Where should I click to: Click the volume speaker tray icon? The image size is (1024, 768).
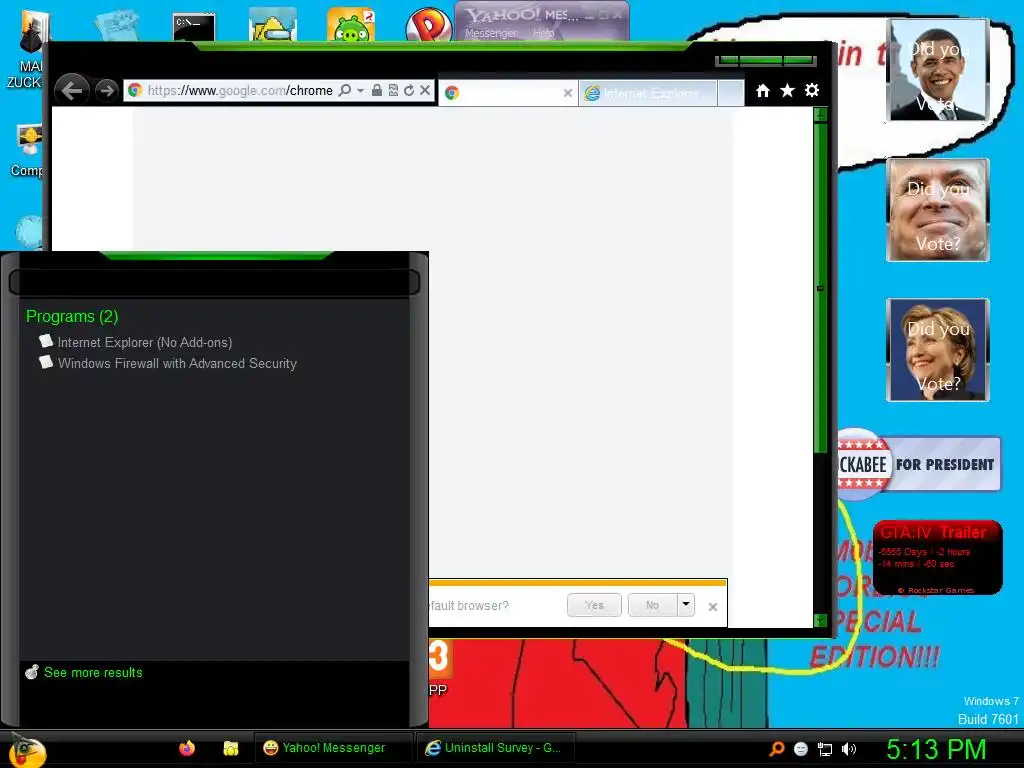pyautogui.click(x=849, y=749)
